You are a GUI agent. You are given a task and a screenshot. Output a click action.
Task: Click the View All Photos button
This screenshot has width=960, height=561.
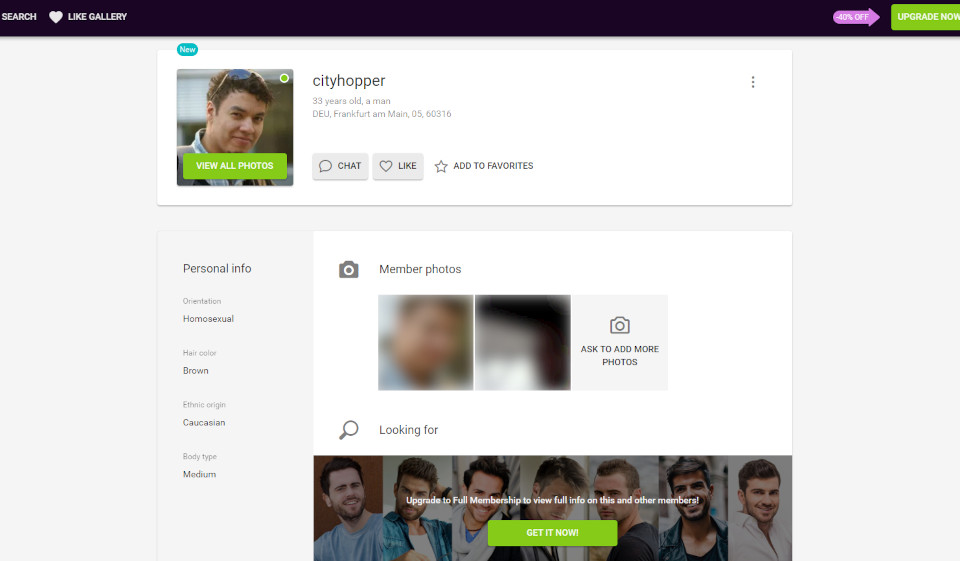tap(235, 166)
